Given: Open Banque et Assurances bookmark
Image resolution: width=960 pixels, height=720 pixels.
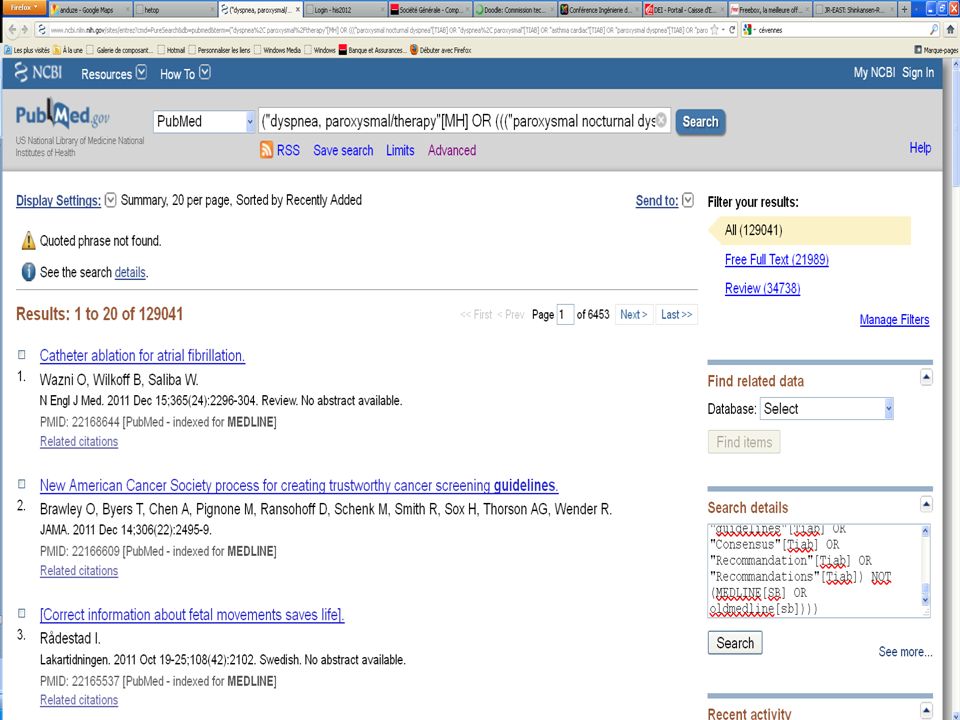Looking at the screenshot, I should click(x=372, y=50).
